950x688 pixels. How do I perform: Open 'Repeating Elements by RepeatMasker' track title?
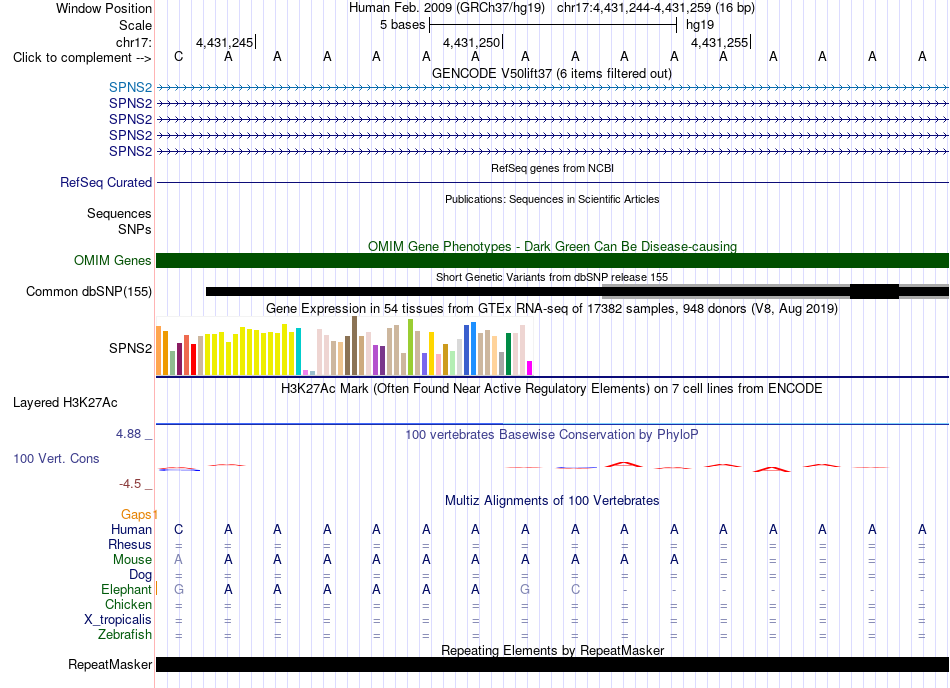tap(552, 650)
